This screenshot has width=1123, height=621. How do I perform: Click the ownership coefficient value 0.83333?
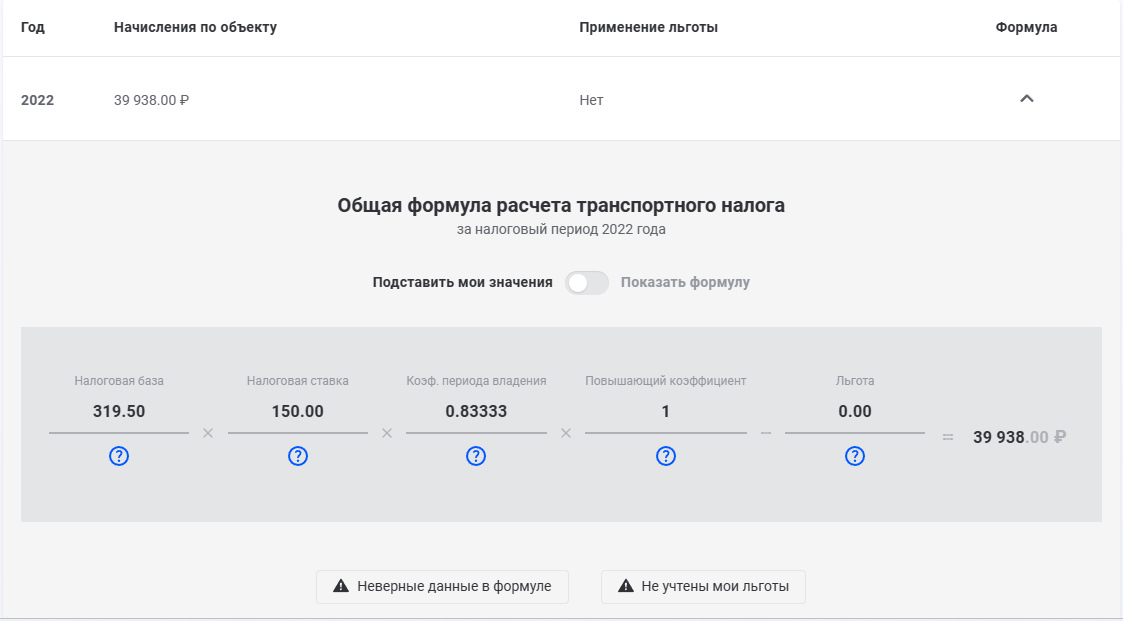click(476, 411)
